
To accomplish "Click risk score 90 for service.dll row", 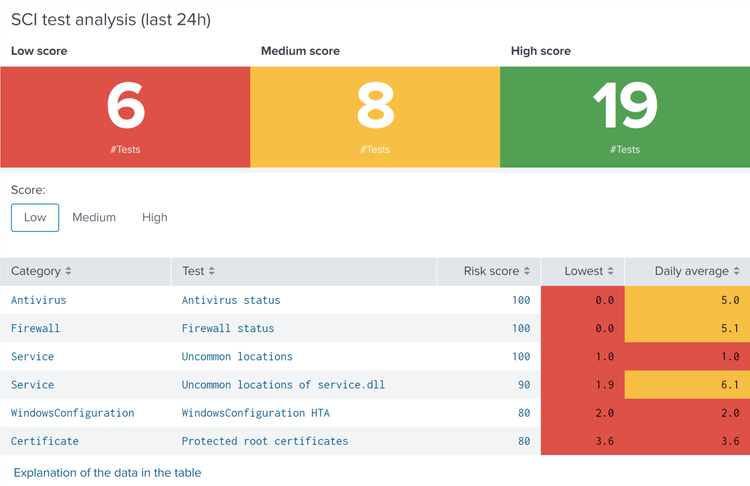I will (x=524, y=385).
